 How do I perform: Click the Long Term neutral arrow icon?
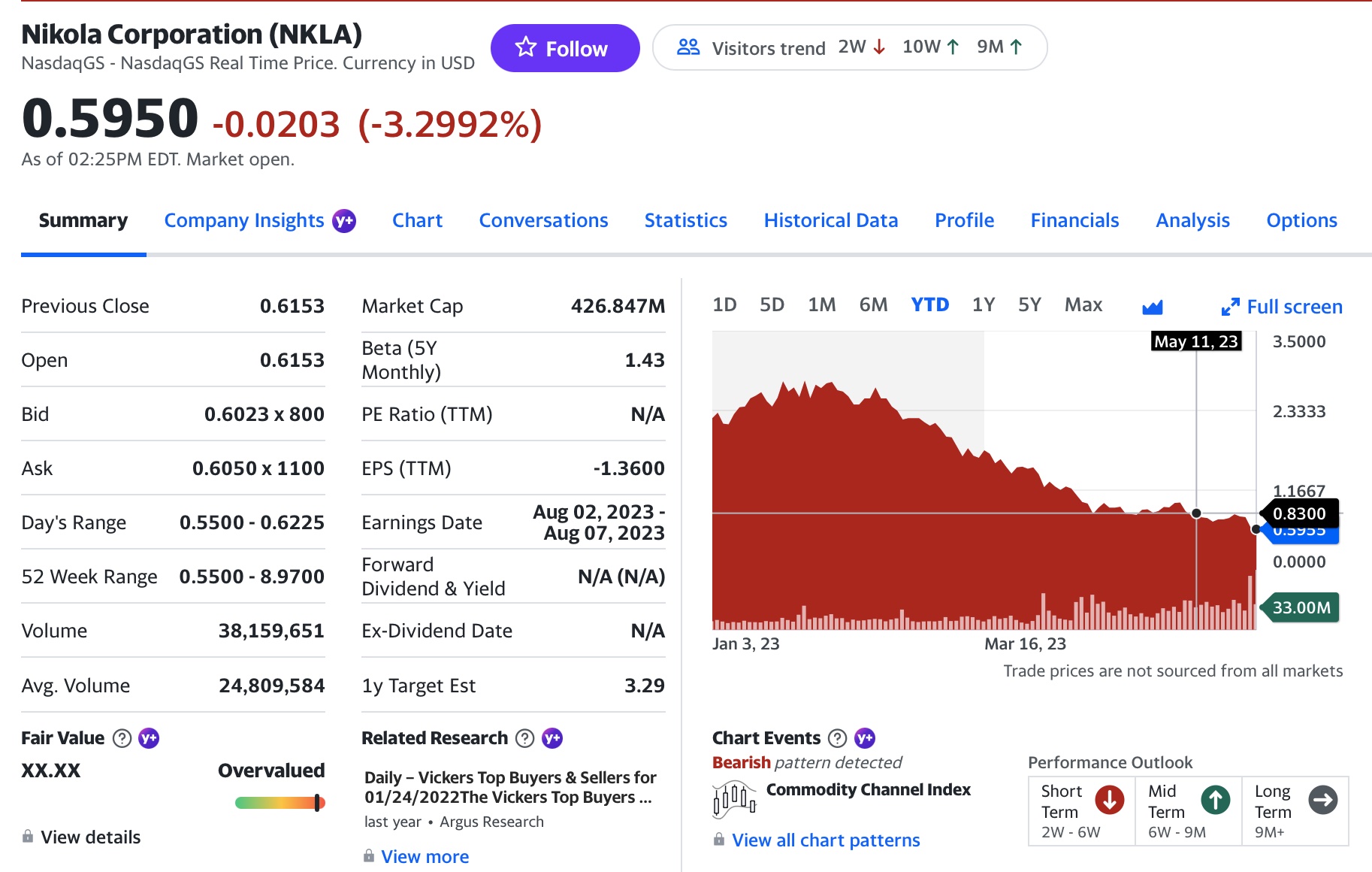(1322, 800)
